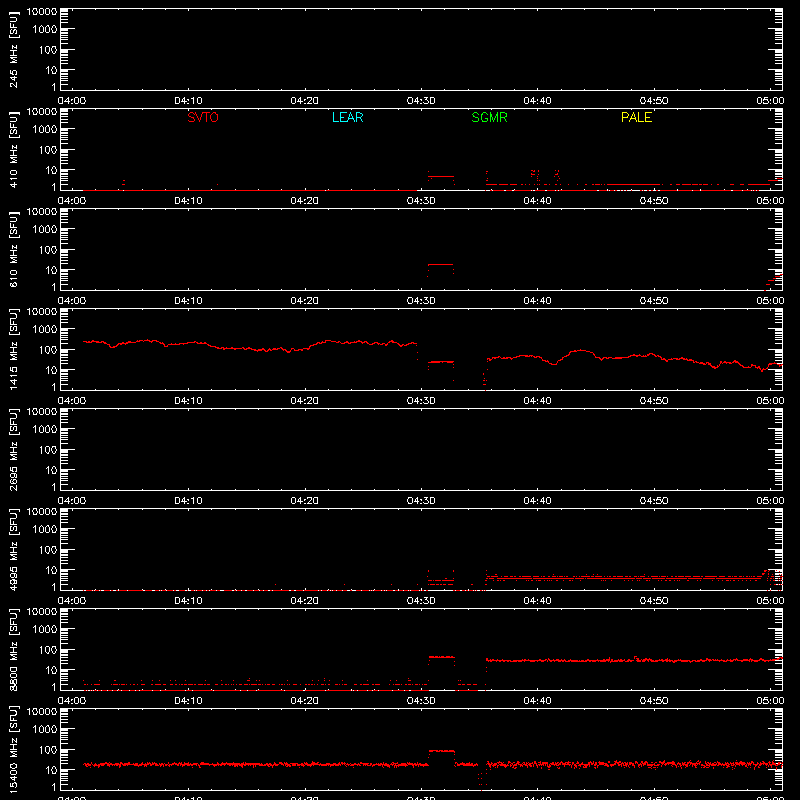Select the 245 MHz [SFU] axis label
This screenshot has width=800, height=800.
coord(14,49)
